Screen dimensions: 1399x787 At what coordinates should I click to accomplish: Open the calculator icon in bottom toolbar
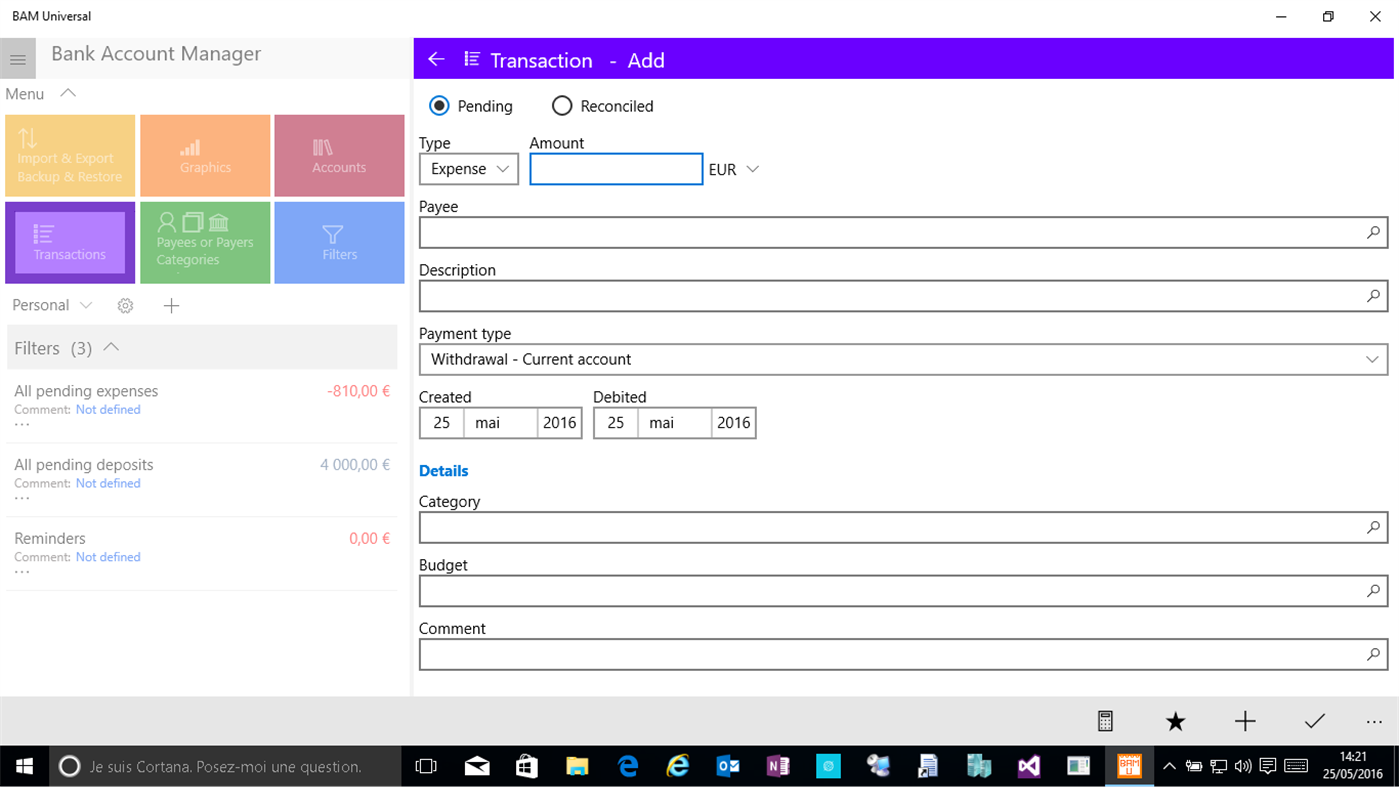[1105, 721]
